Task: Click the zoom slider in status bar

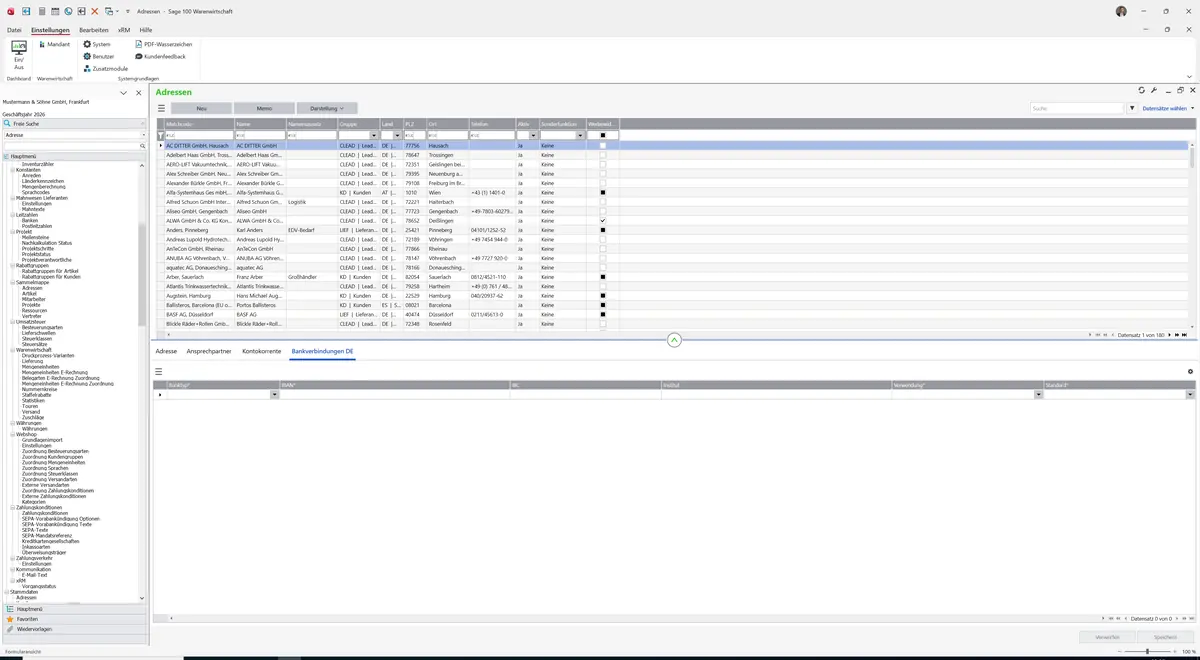Action: pyautogui.click(x=1148, y=651)
